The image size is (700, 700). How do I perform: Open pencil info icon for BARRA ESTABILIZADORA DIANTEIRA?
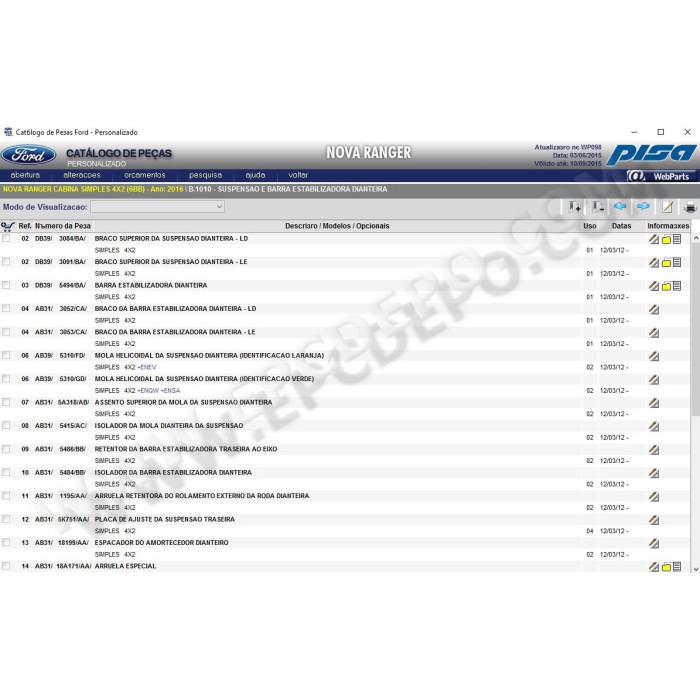point(654,286)
